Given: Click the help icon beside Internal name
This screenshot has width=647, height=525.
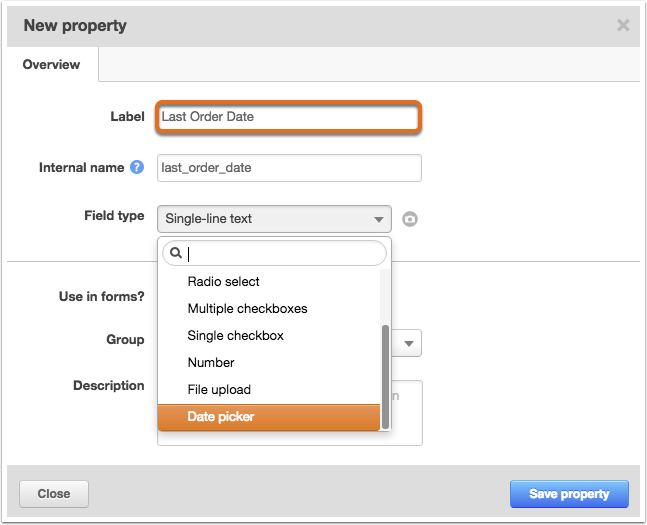Looking at the screenshot, I should 137,168.
